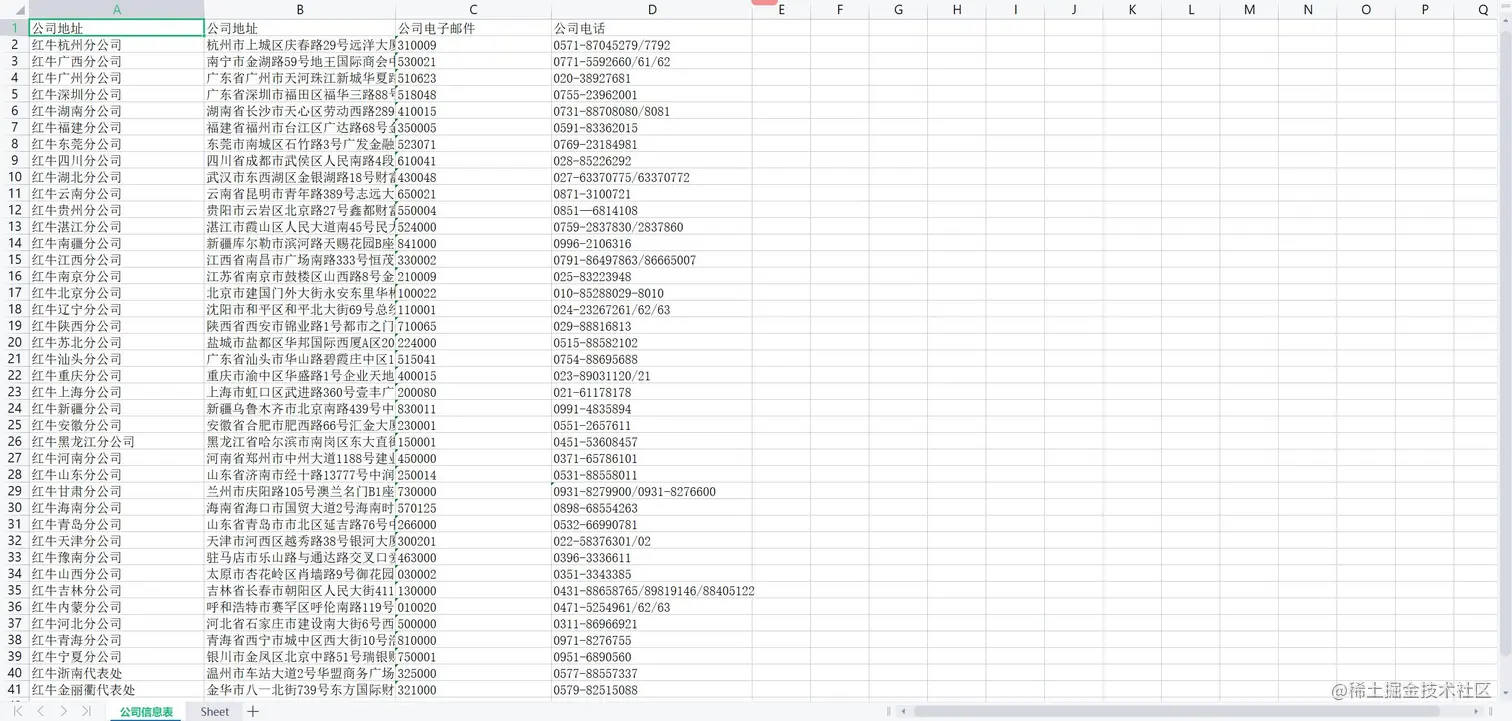Select cell 红牛黑龙江分公司
The image size is (1512, 721).
coord(117,441)
